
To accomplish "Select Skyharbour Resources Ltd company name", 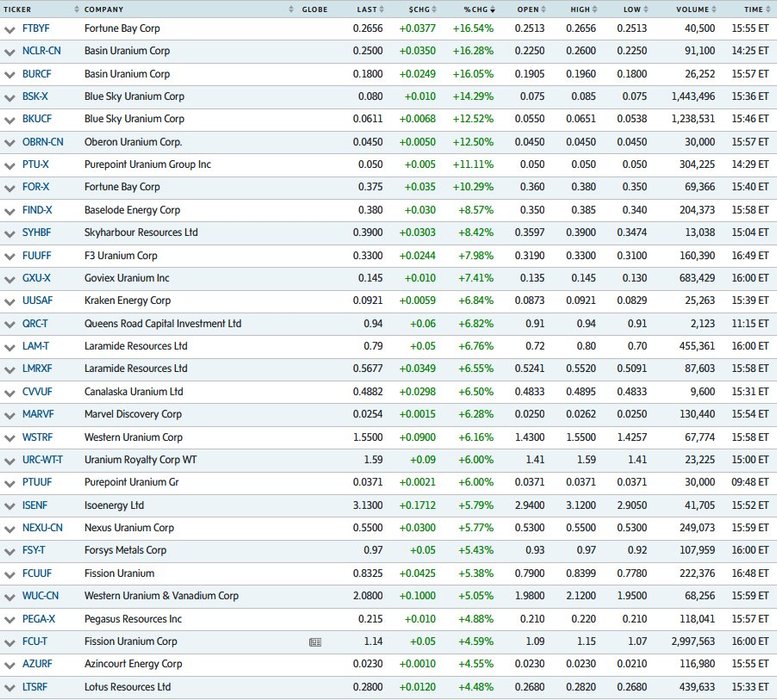I will coord(141,232).
